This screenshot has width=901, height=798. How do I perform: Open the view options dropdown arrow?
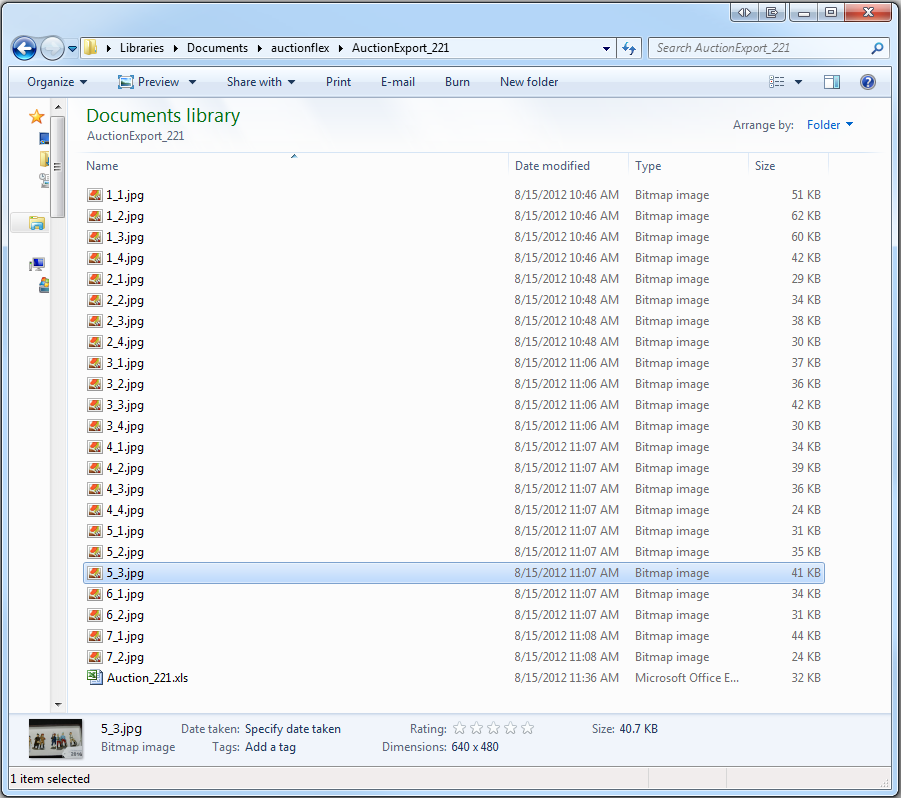[x=798, y=82]
